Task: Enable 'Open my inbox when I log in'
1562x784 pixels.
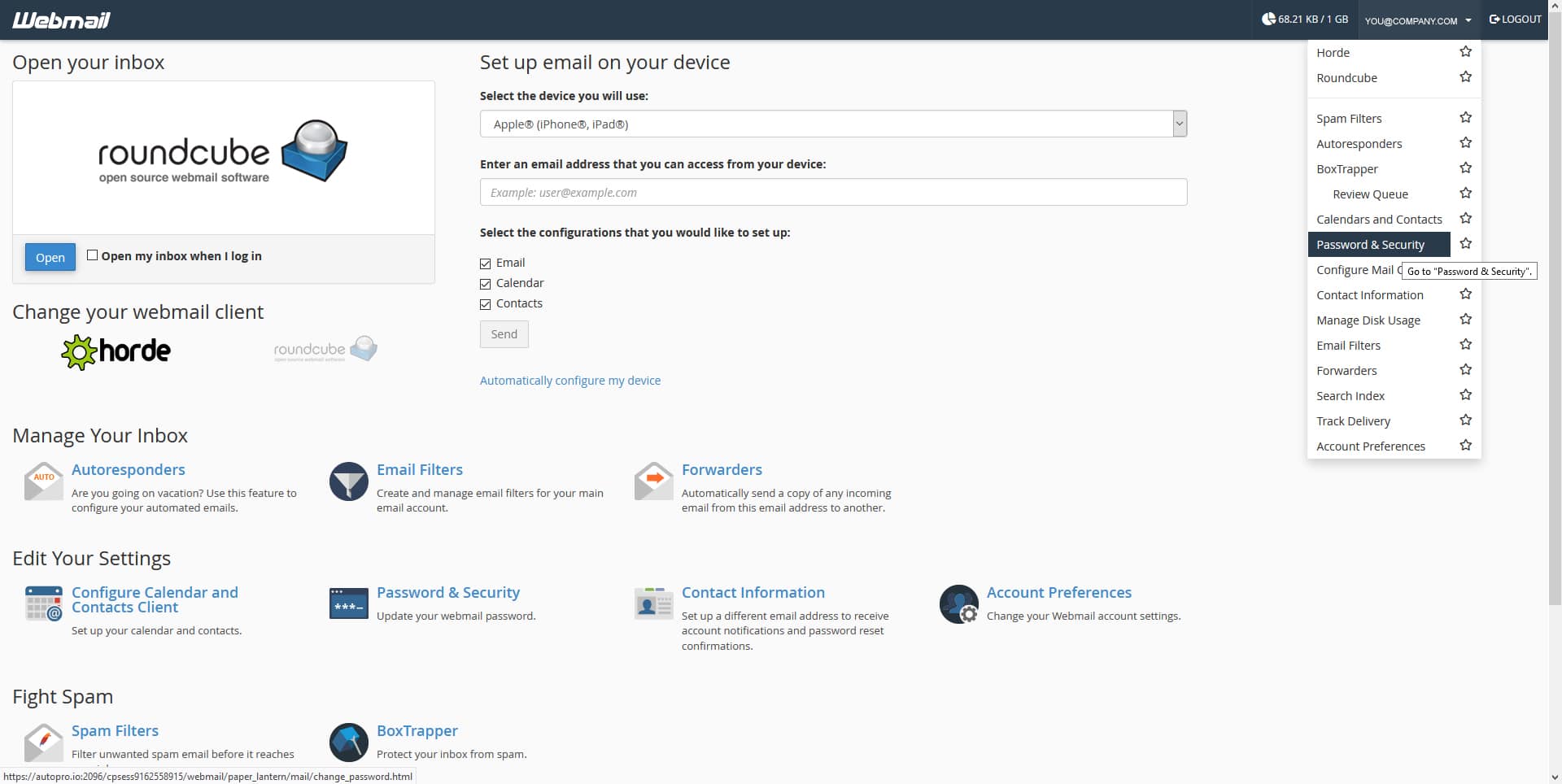Action: [93, 255]
